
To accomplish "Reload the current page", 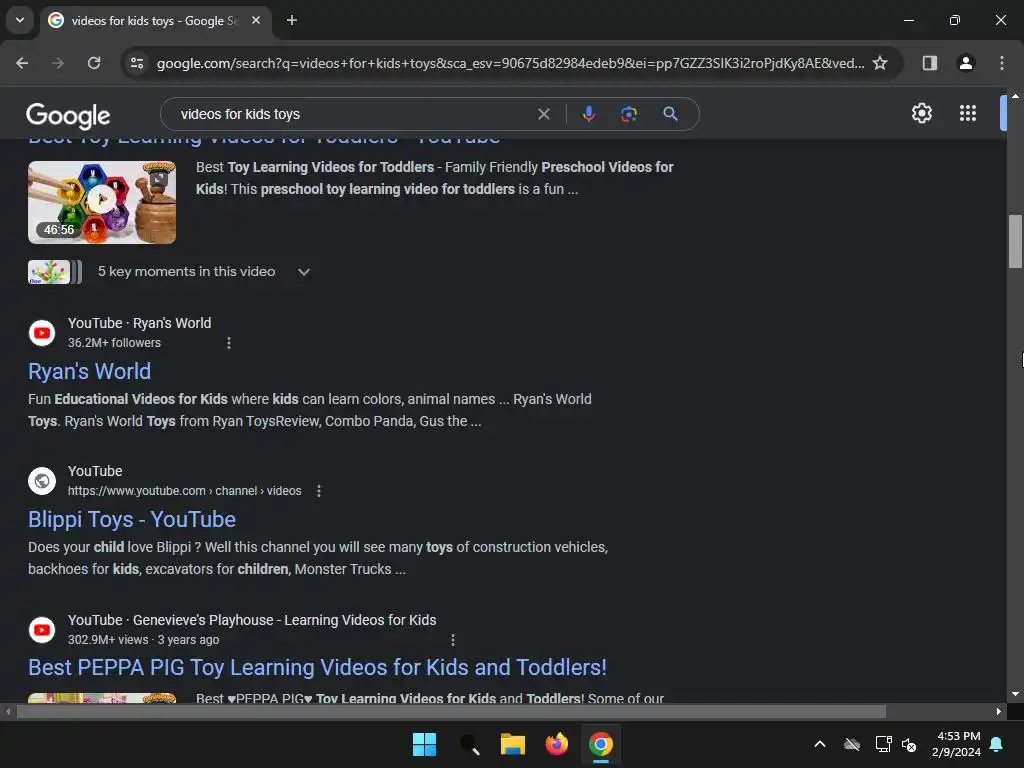I will coord(94,63).
